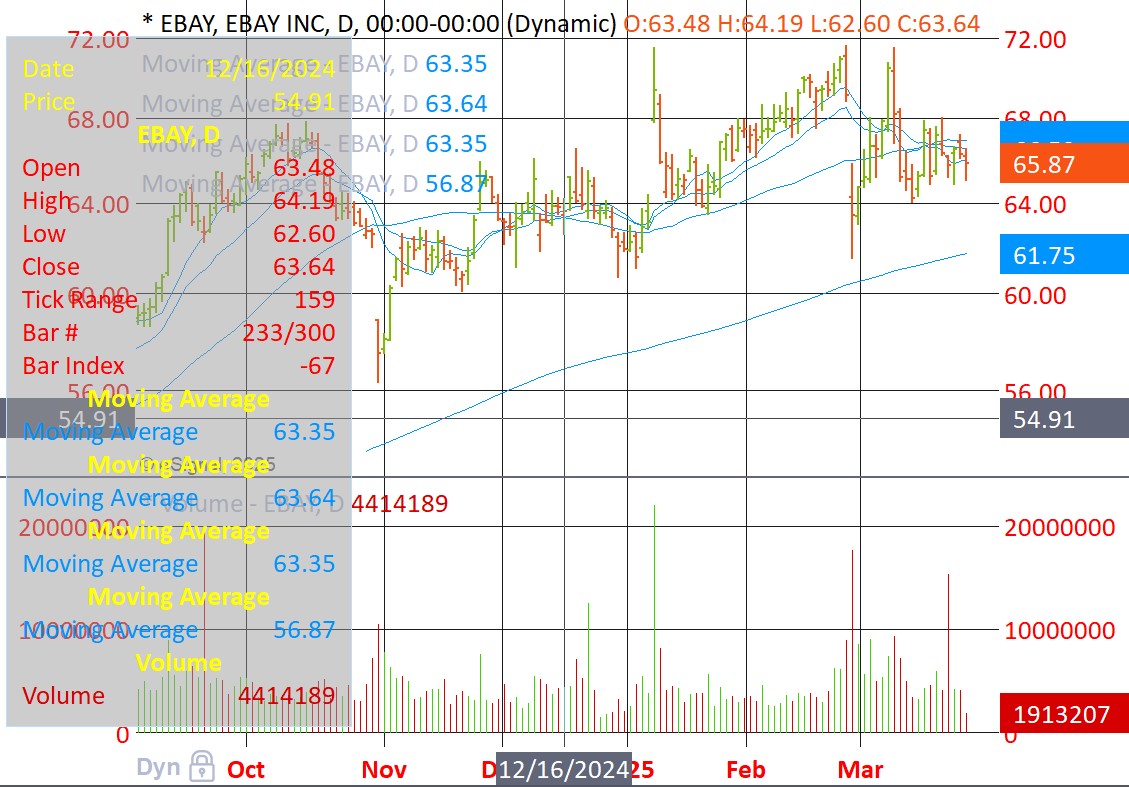Click the padlock icon beside Dyn

(202, 766)
